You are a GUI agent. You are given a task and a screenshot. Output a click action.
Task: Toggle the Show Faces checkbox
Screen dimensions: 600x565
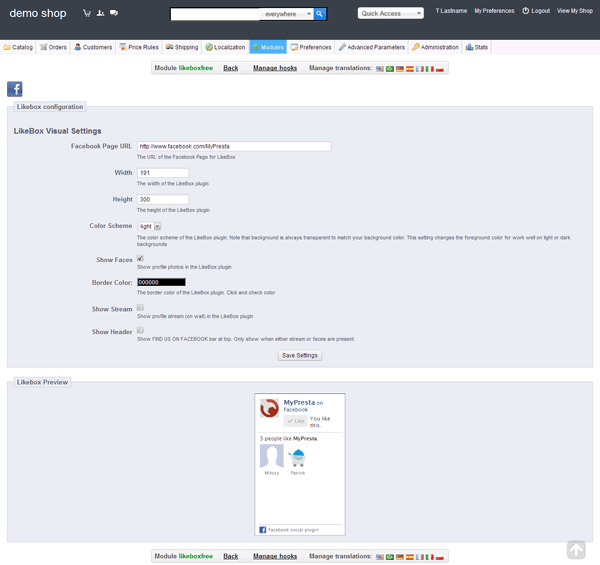[x=140, y=259]
